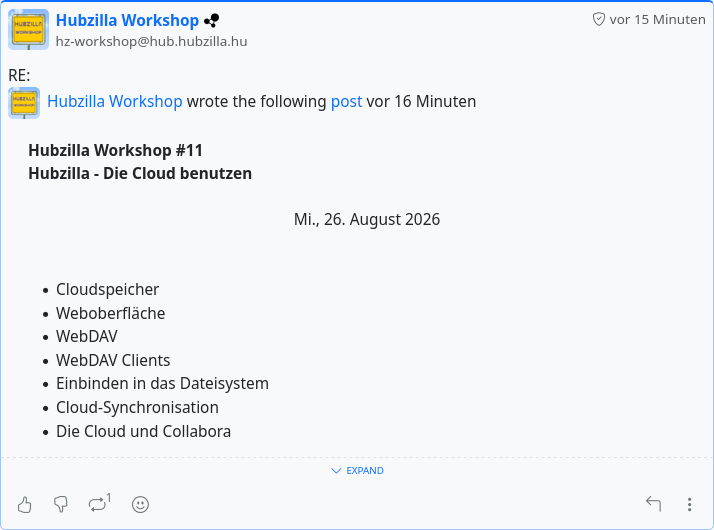Click 'Die Cloud und Collabora' item
Screen dimensions: 714x530
(x=143, y=431)
